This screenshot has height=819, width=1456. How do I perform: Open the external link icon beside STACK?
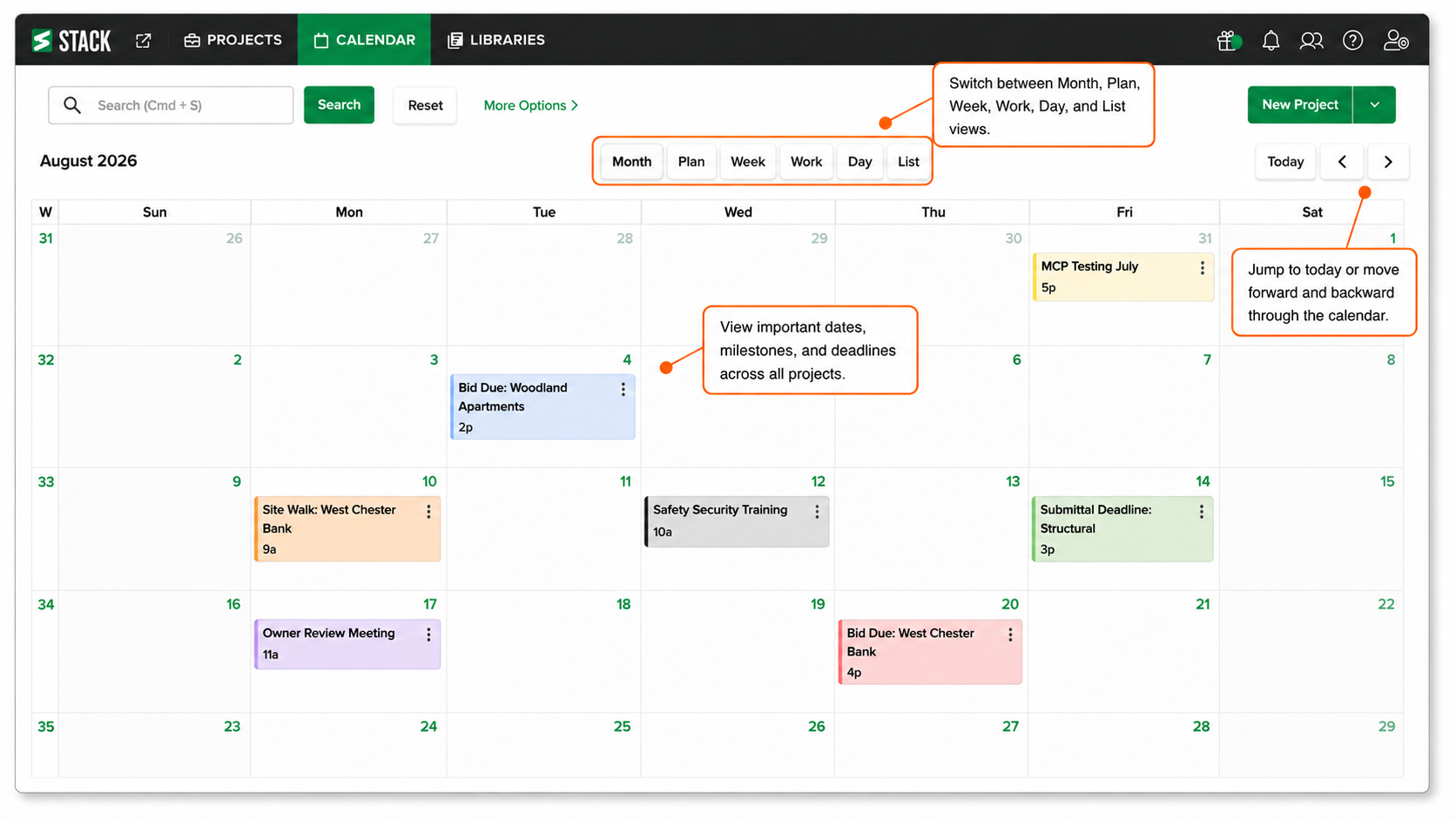tap(144, 40)
